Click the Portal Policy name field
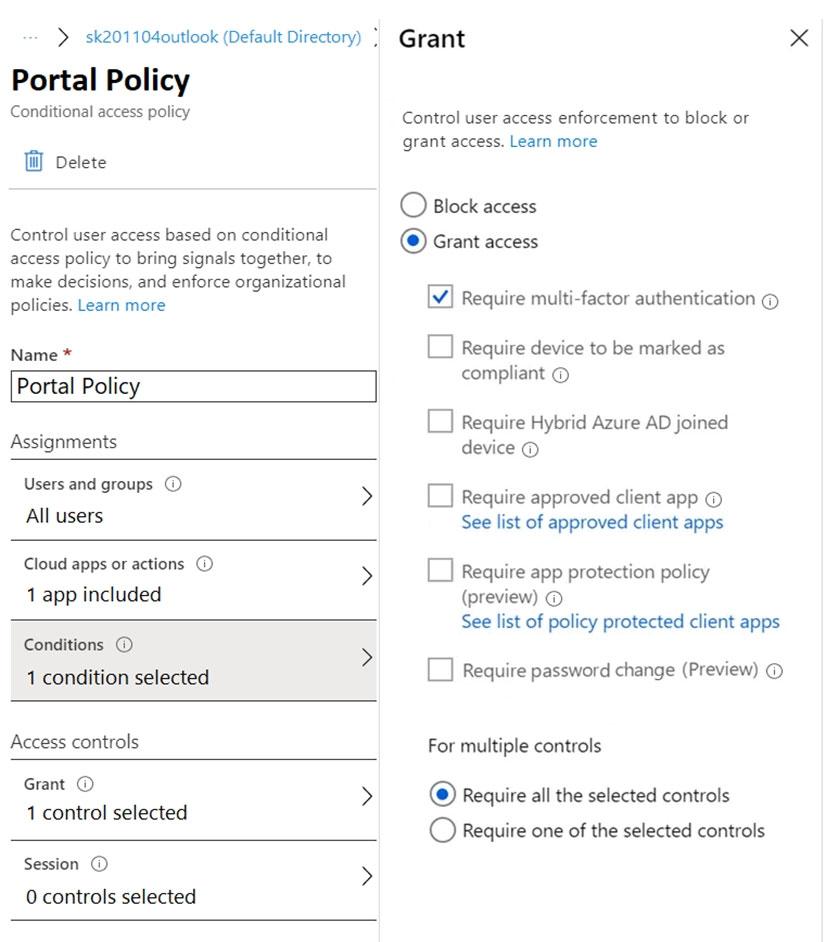Viewport: 826px width, 942px height. coord(193,387)
